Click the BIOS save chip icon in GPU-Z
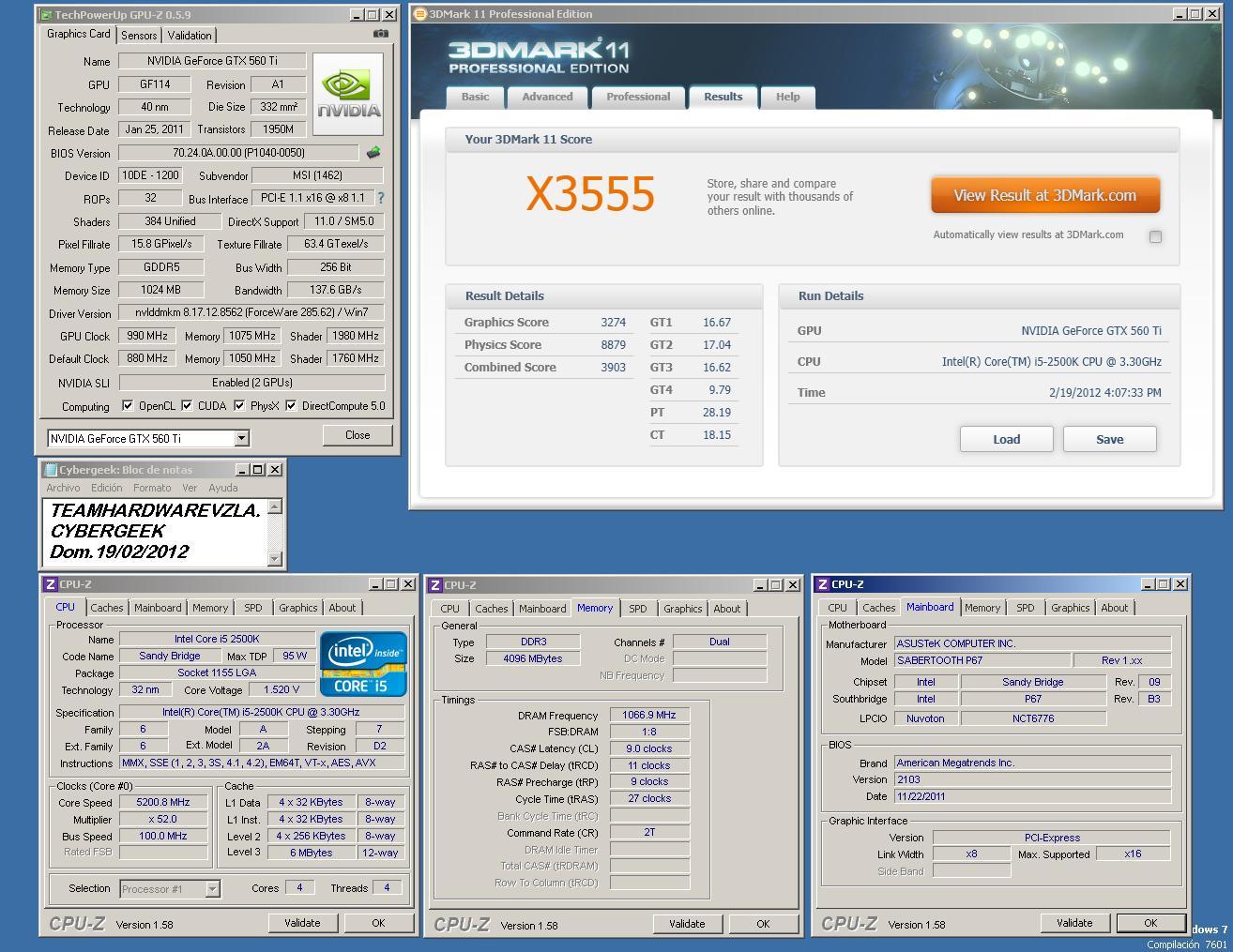The image size is (1233, 952). 373,153
